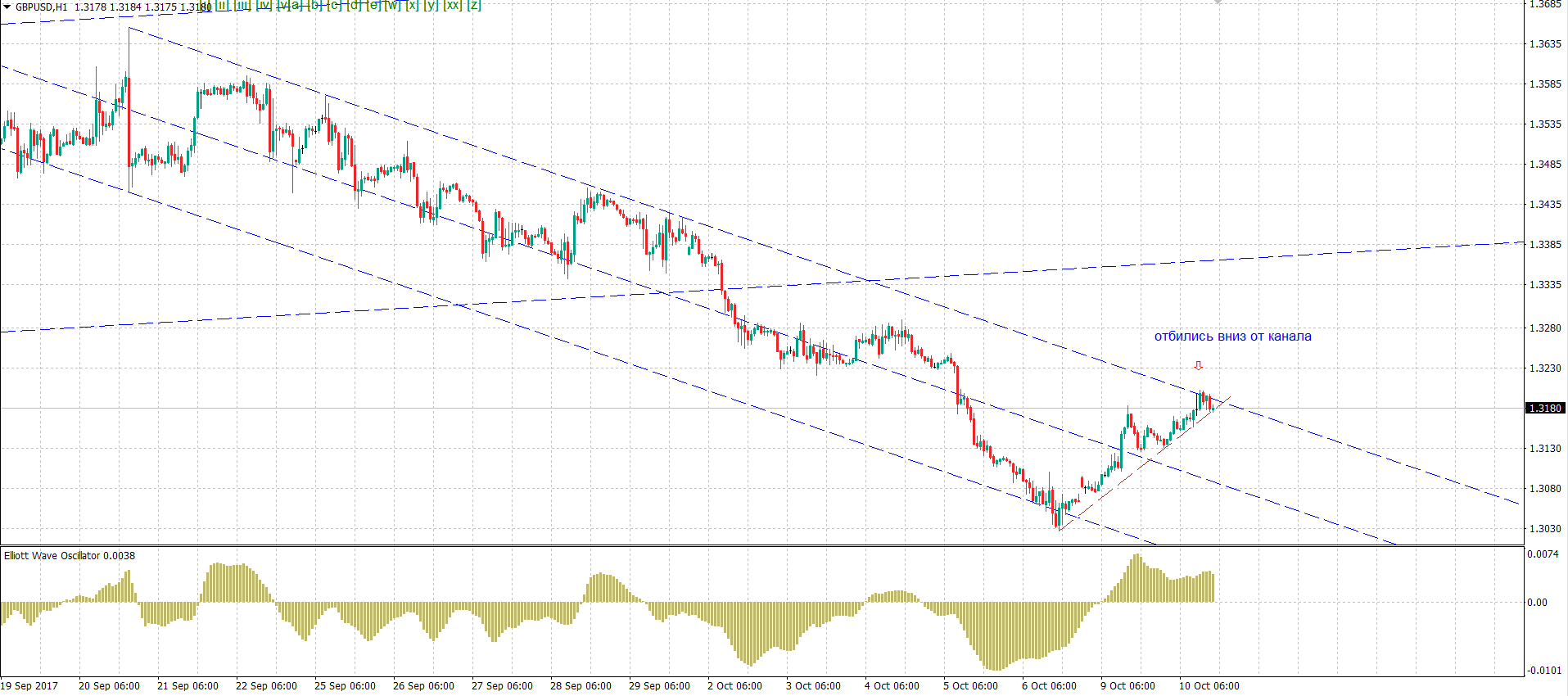Click price level 1.3435 on the scale
Screen dimensions: 1568x696
tap(1546, 205)
